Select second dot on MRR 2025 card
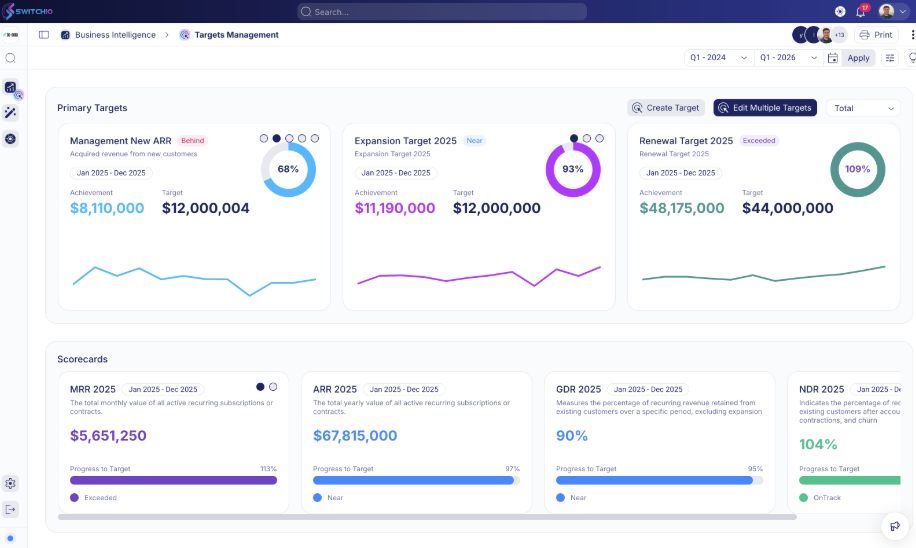 tap(273, 386)
